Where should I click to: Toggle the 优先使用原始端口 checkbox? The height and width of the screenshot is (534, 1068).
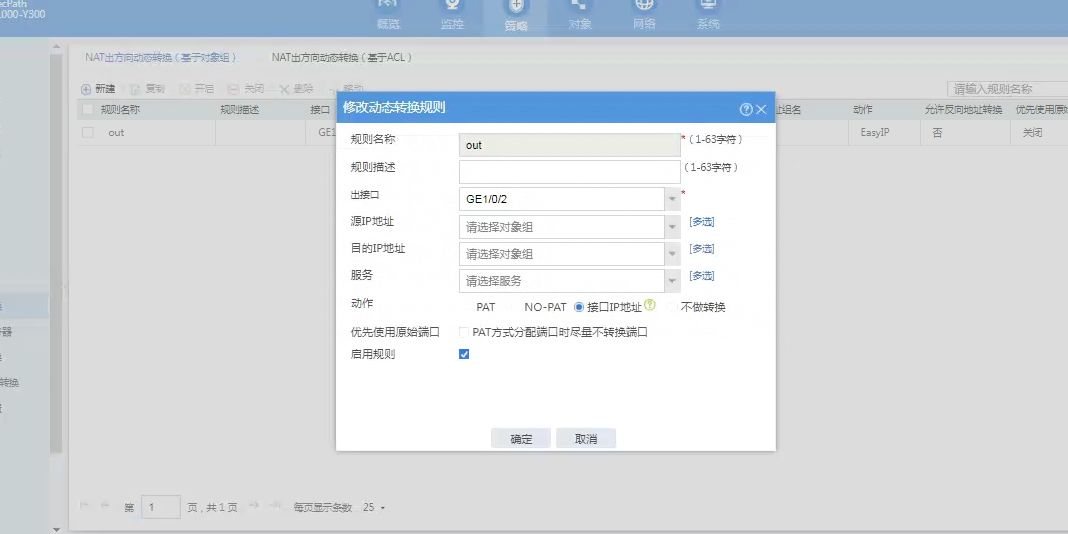pos(464,332)
